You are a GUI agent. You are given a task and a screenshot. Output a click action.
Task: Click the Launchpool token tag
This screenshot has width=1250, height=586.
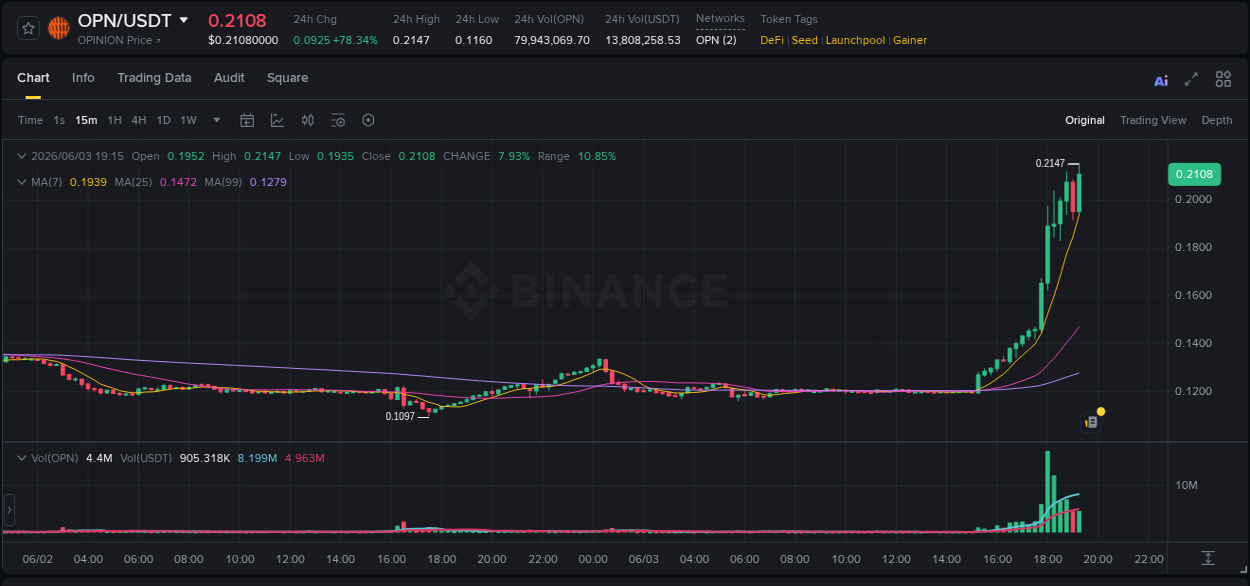tap(855, 40)
